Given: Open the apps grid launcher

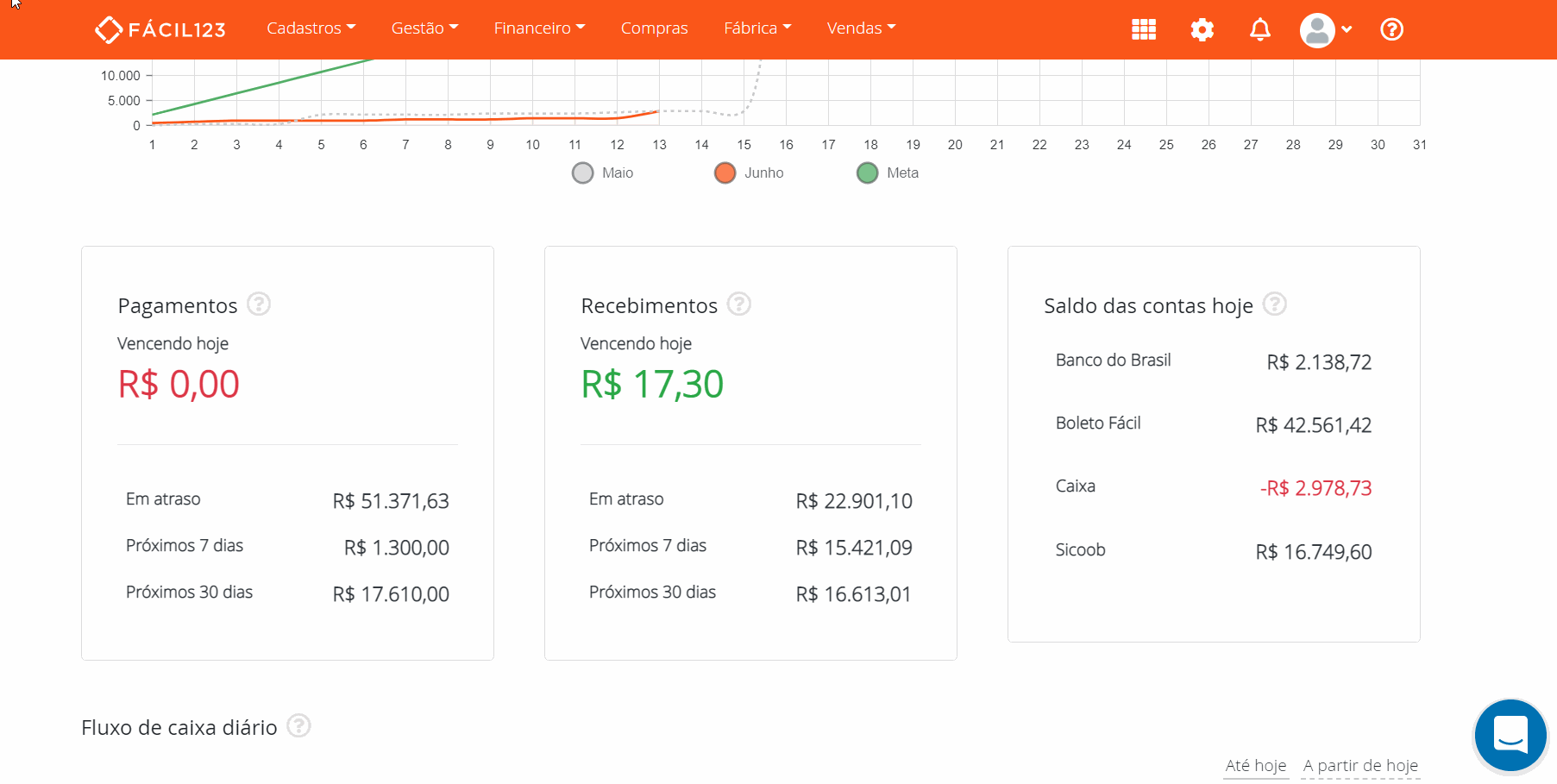Looking at the screenshot, I should point(1143,28).
